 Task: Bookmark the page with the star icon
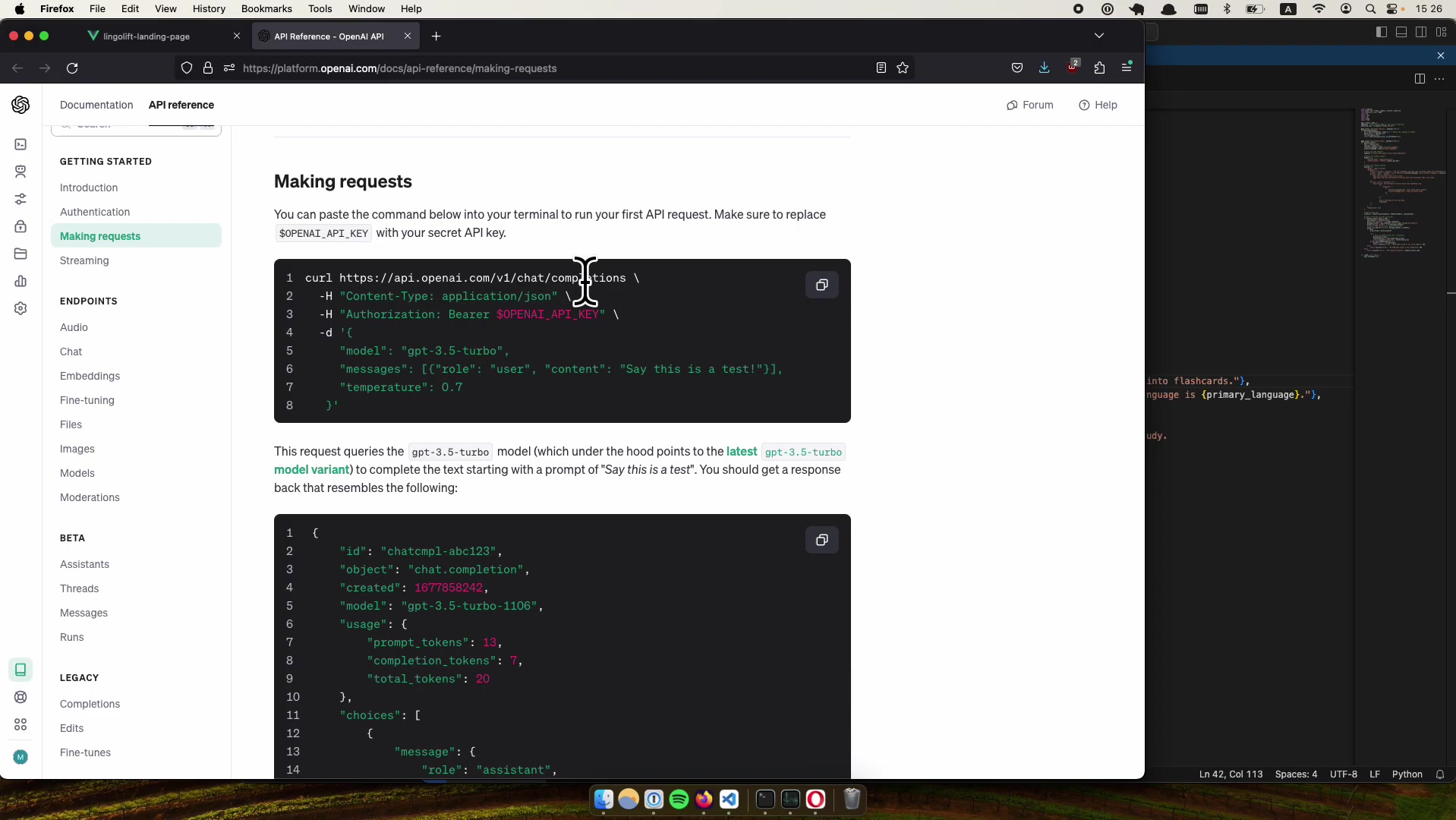[x=903, y=68]
